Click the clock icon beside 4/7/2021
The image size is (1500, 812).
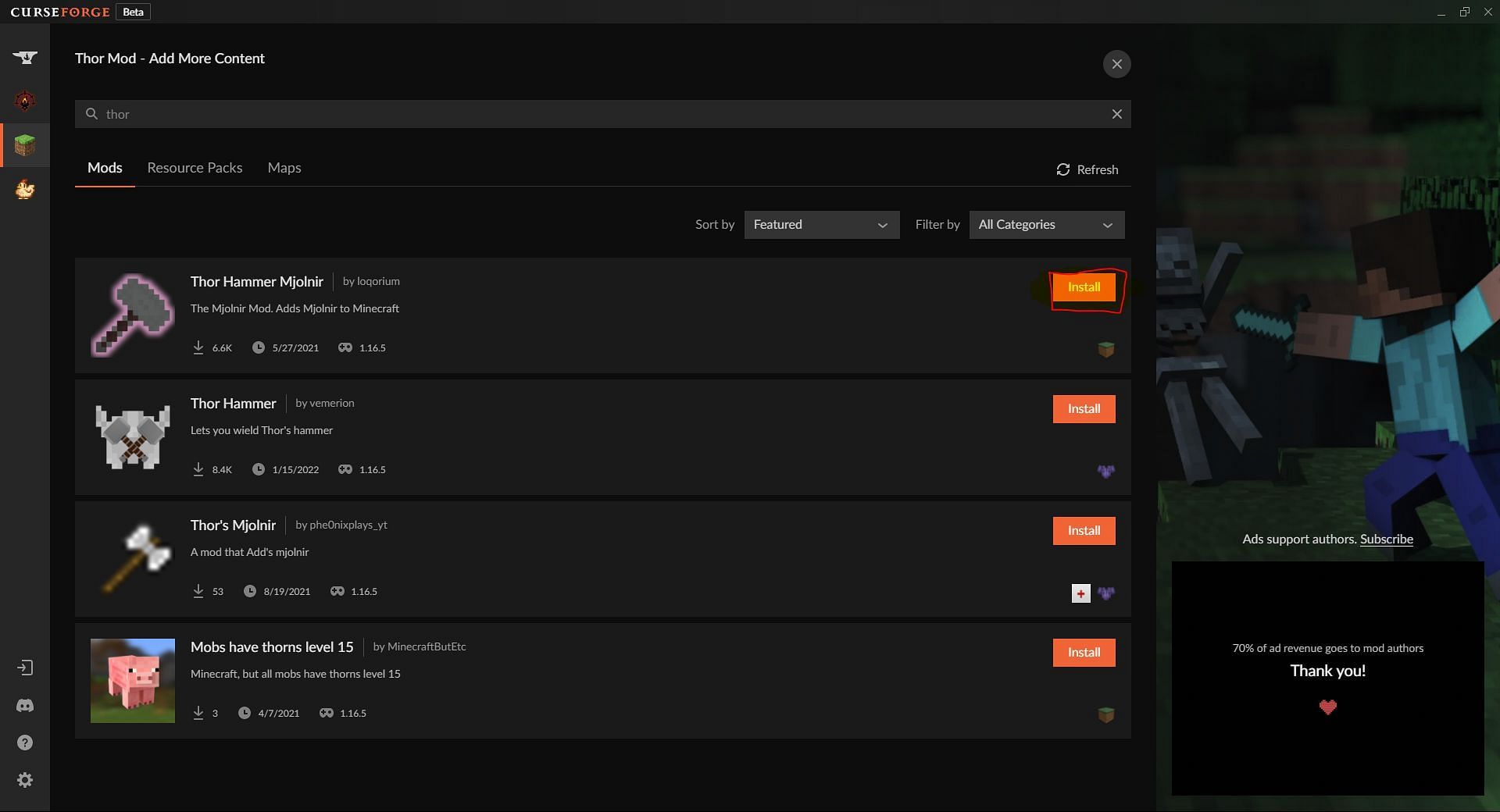[x=245, y=713]
